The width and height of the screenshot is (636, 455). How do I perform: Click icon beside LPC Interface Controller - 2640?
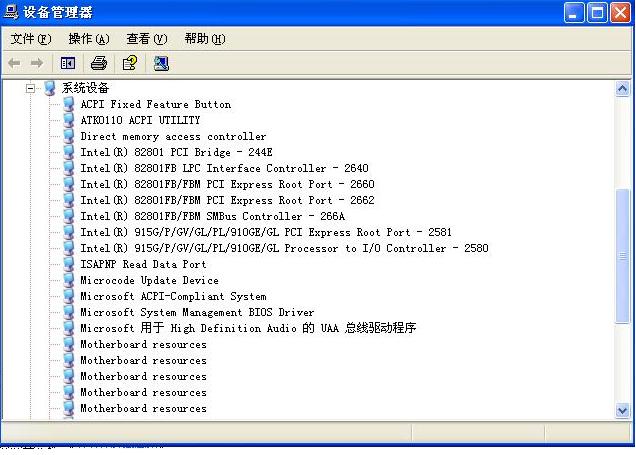pyautogui.click(x=69, y=168)
